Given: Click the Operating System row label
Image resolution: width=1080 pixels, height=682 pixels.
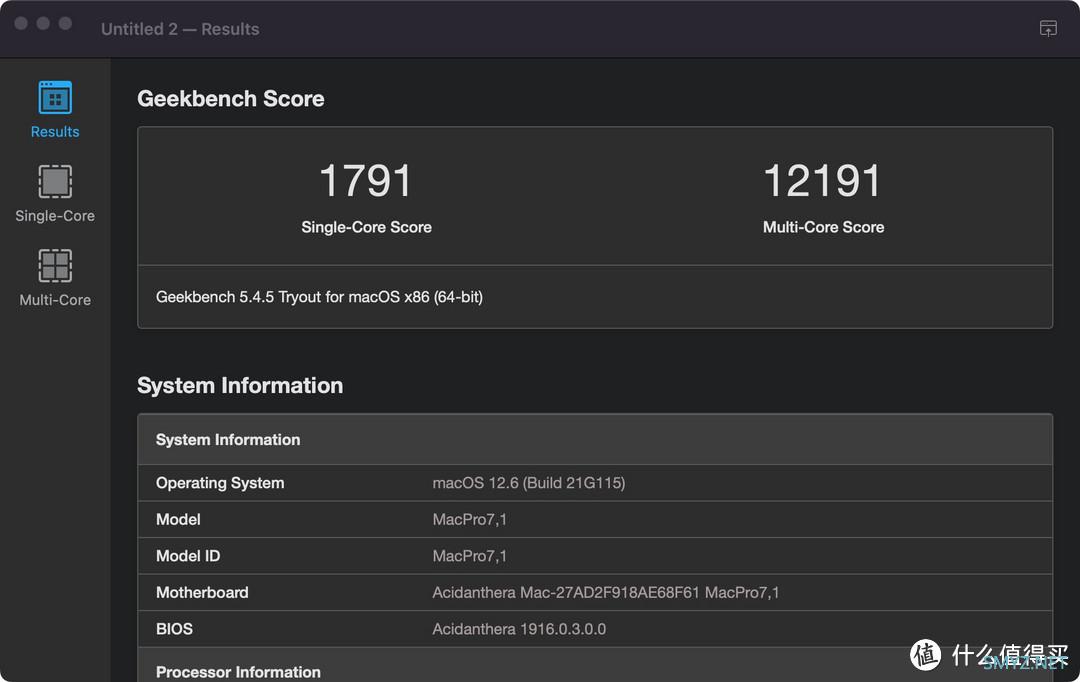Looking at the screenshot, I should (x=220, y=483).
